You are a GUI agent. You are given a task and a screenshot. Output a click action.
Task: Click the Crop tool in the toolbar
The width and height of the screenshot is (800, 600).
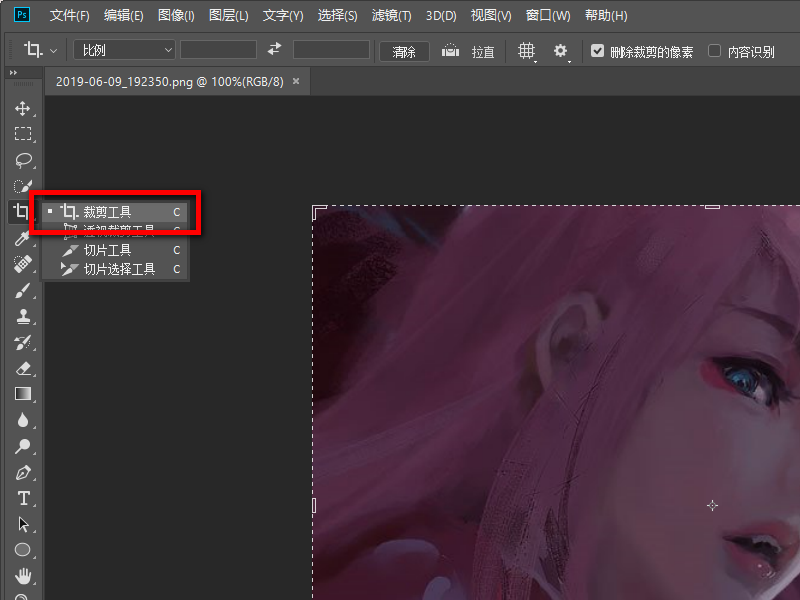20,211
